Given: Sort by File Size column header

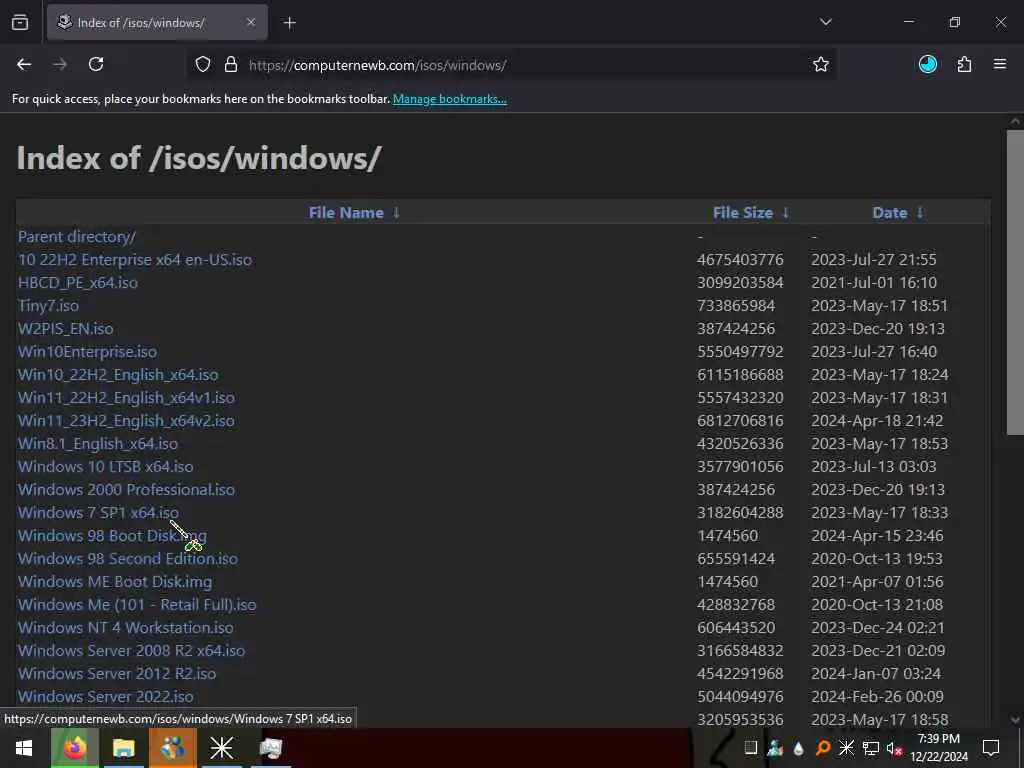Looking at the screenshot, I should point(743,213).
